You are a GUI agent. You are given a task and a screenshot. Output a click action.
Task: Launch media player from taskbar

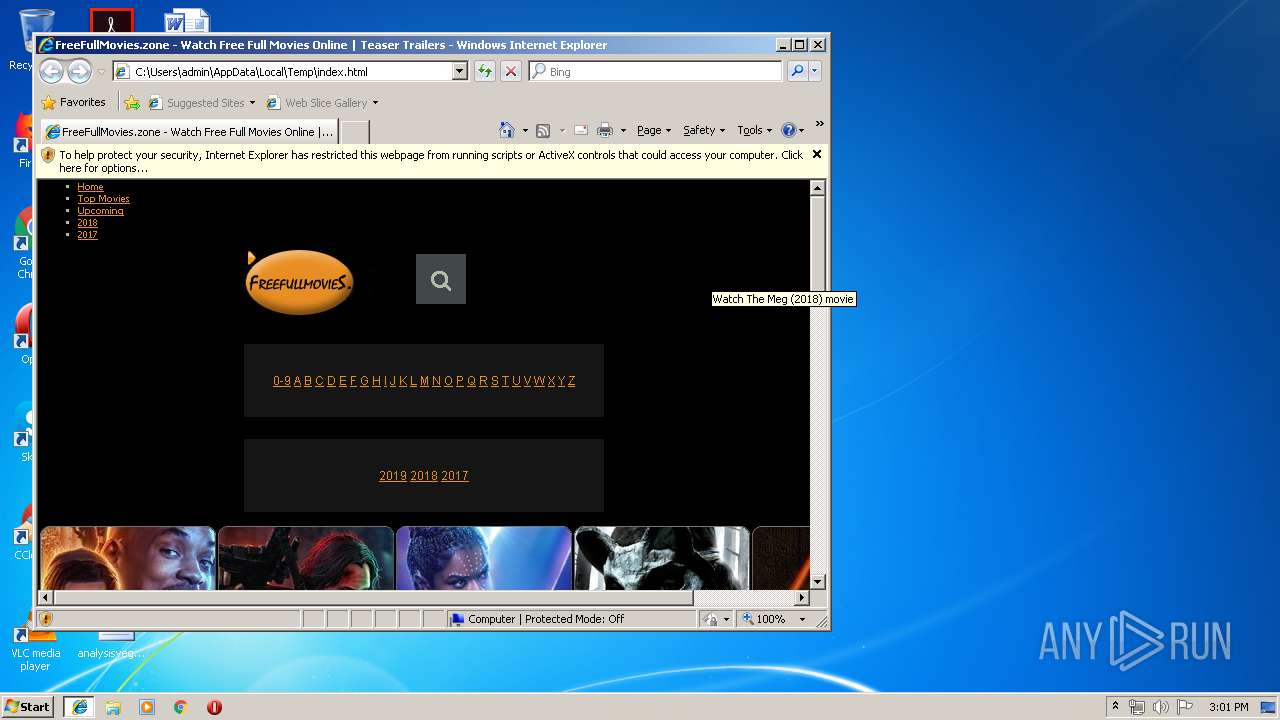click(x=147, y=707)
